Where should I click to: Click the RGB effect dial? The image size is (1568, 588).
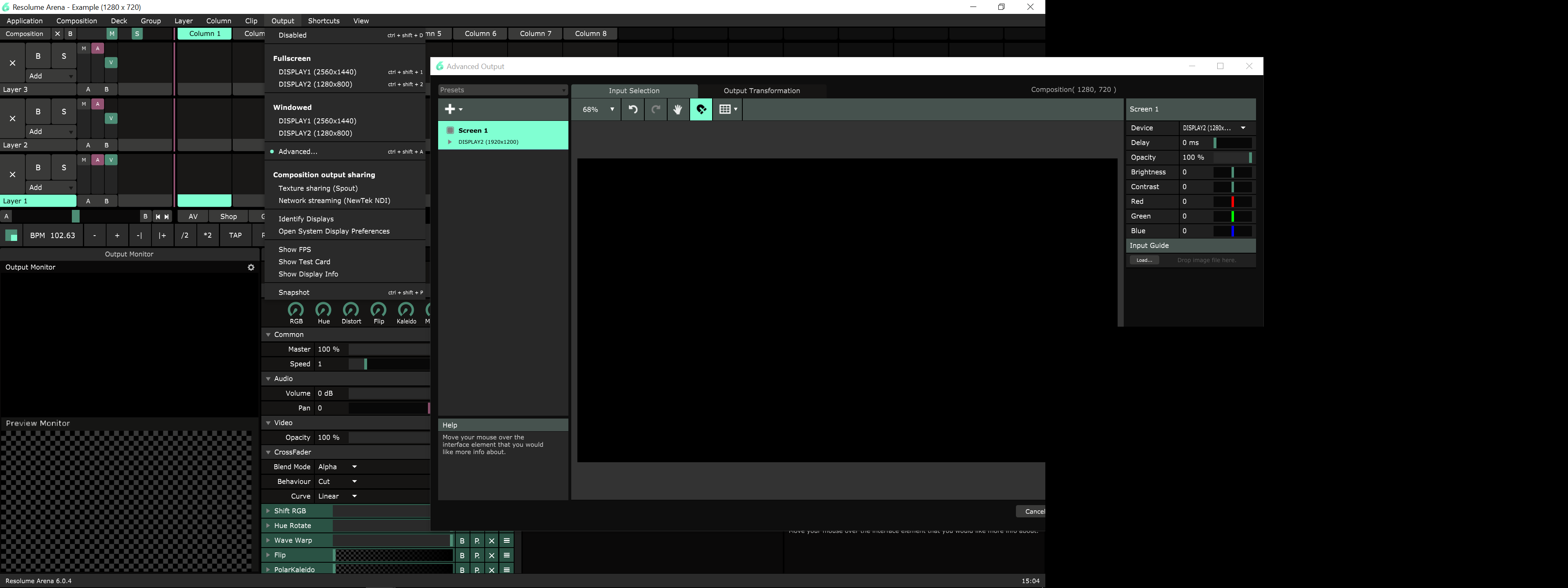click(x=296, y=310)
